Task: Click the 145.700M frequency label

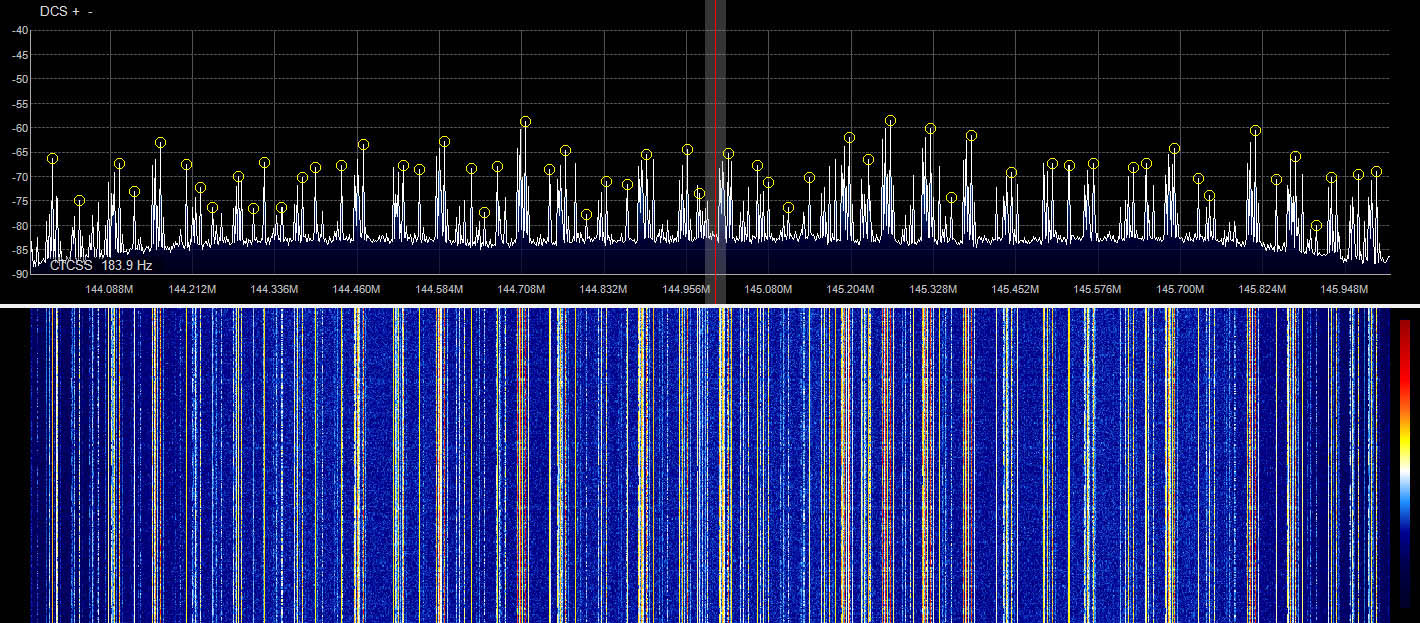Action: pyautogui.click(x=1180, y=290)
